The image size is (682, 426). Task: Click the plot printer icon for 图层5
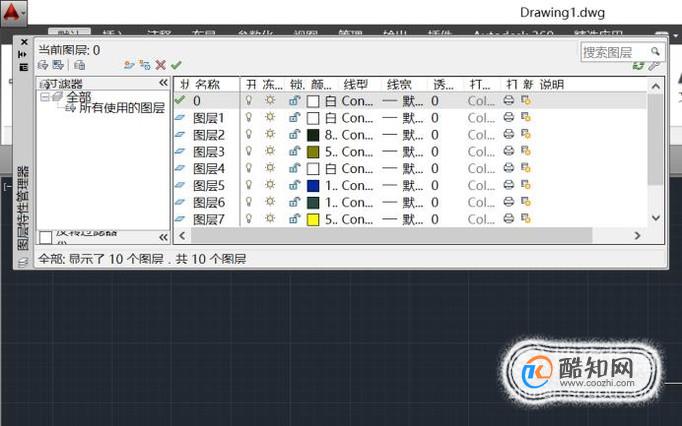pos(508,185)
